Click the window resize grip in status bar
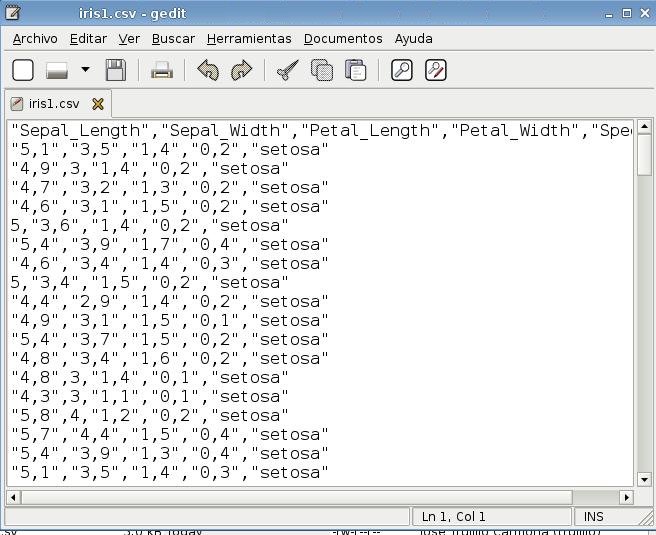 click(x=646, y=517)
